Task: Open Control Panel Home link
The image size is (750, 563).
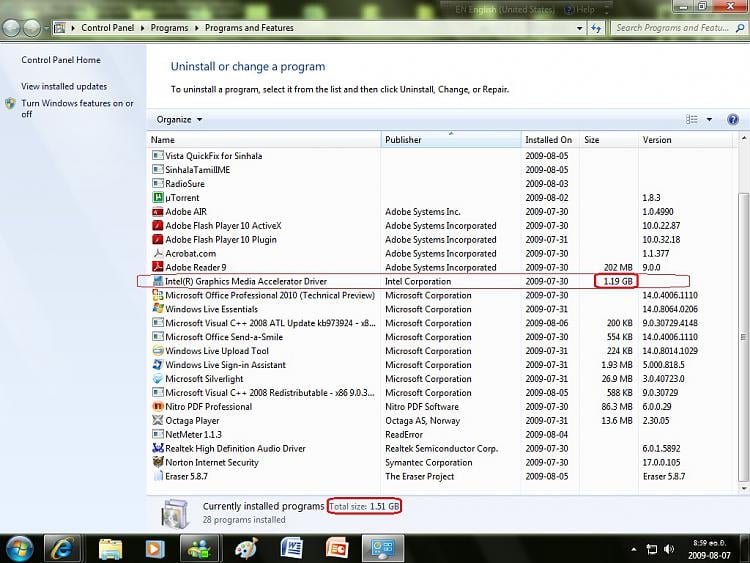Action: pyautogui.click(x=61, y=60)
